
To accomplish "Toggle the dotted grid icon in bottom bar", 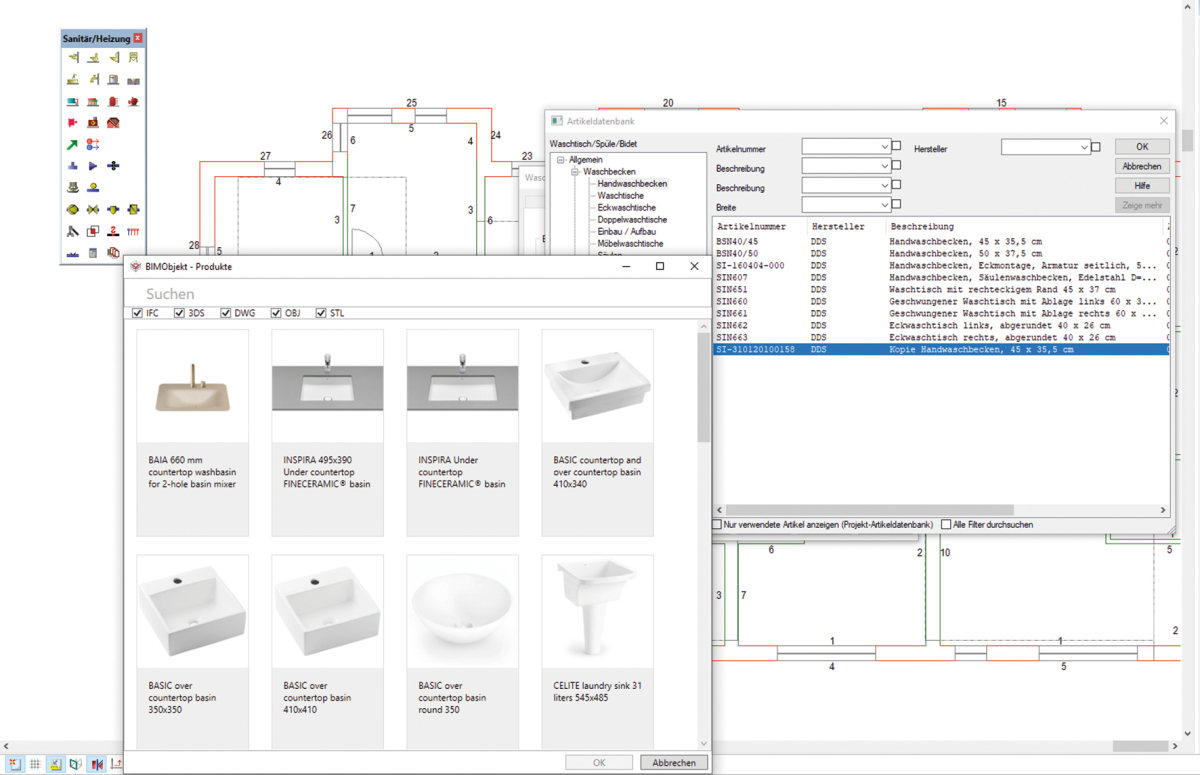I will pyautogui.click(x=35, y=764).
